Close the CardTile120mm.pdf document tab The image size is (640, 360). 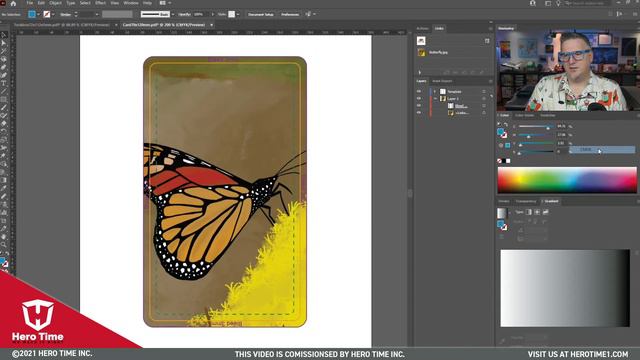tap(211, 25)
